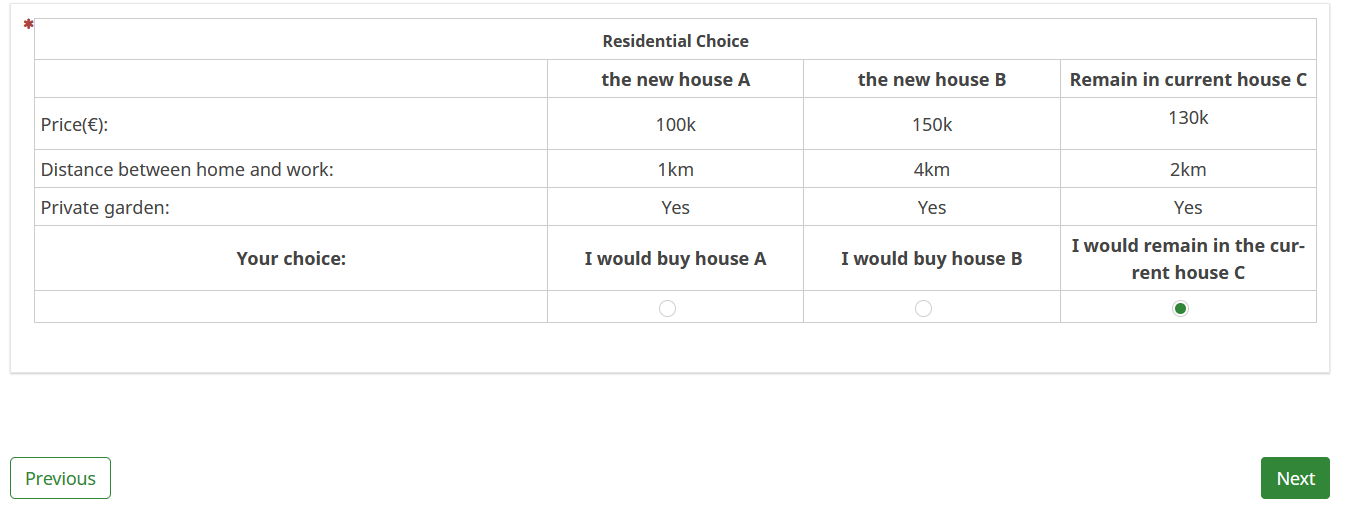The width and height of the screenshot is (1346, 522).
Task: Click the red required asterisk
Action: pos(29,23)
